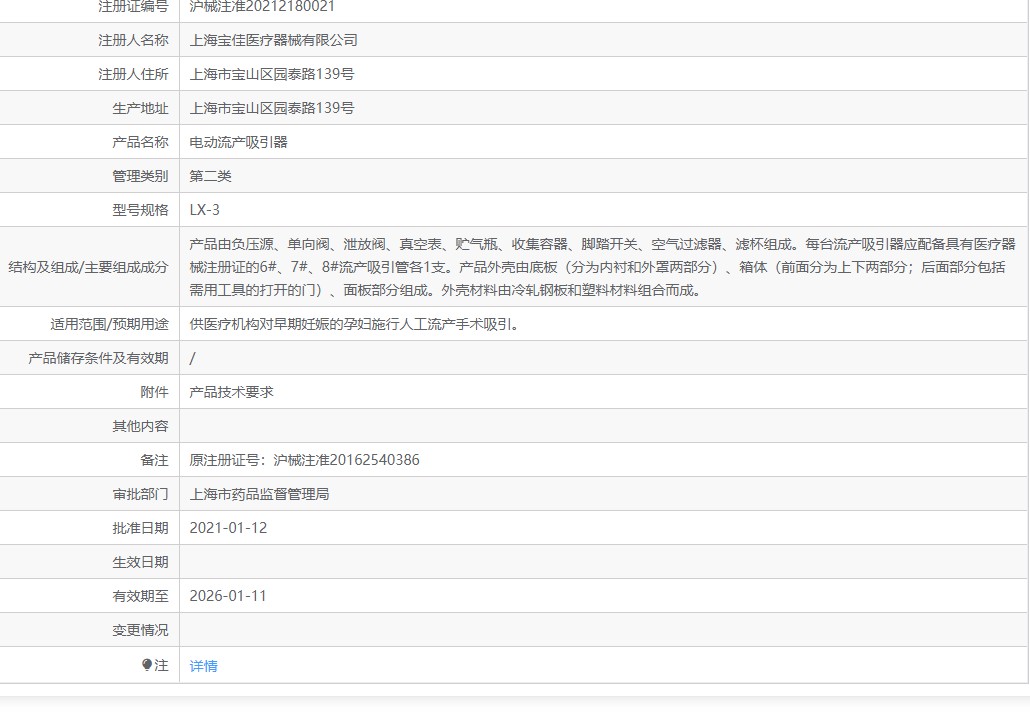The width and height of the screenshot is (1030, 713).
Task: Click the 生产地址 address value
Action: (x=271, y=108)
